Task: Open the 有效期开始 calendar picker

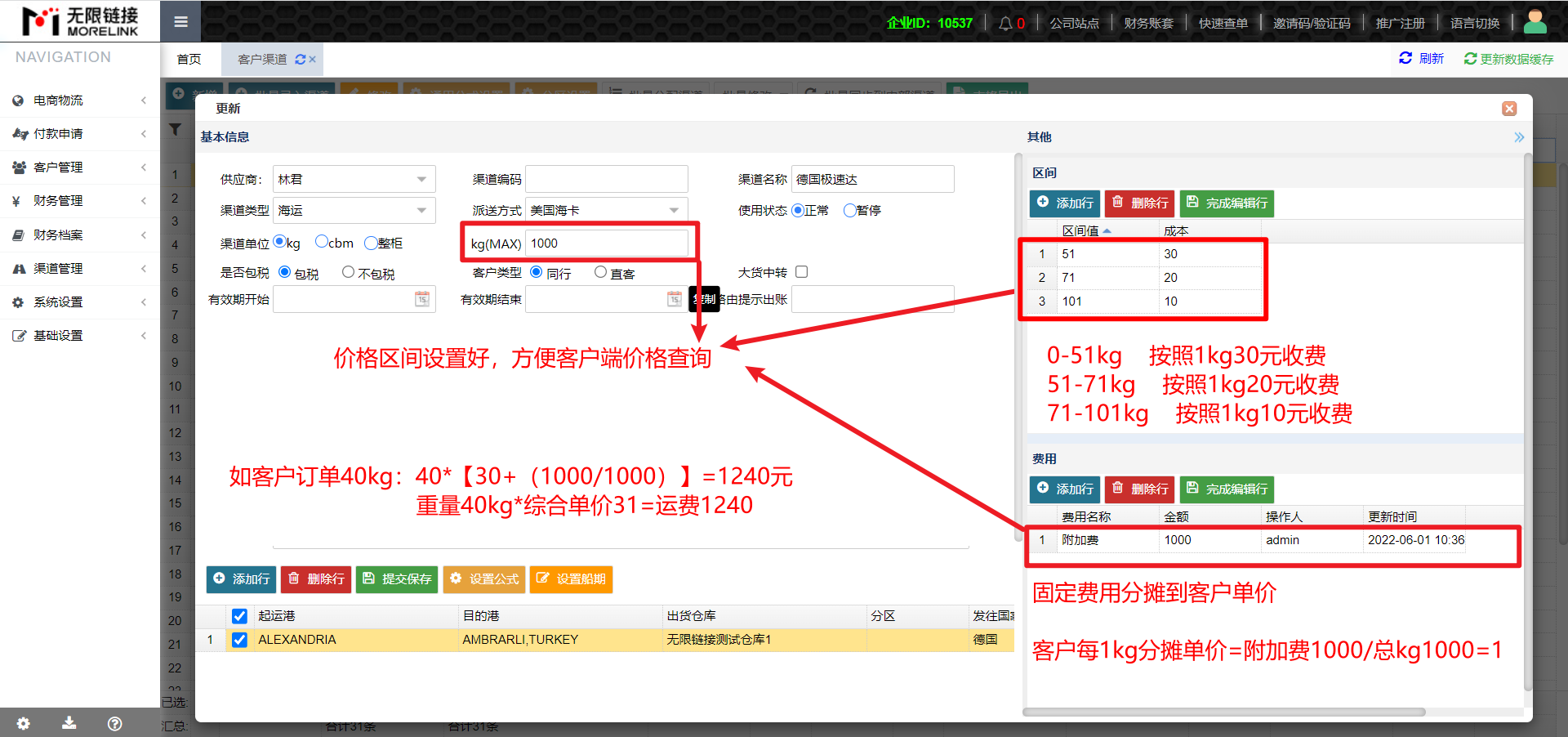Action: [x=422, y=299]
